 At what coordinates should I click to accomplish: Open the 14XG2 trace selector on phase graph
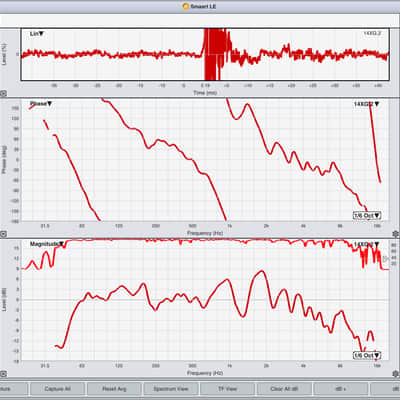tap(366, 104)
